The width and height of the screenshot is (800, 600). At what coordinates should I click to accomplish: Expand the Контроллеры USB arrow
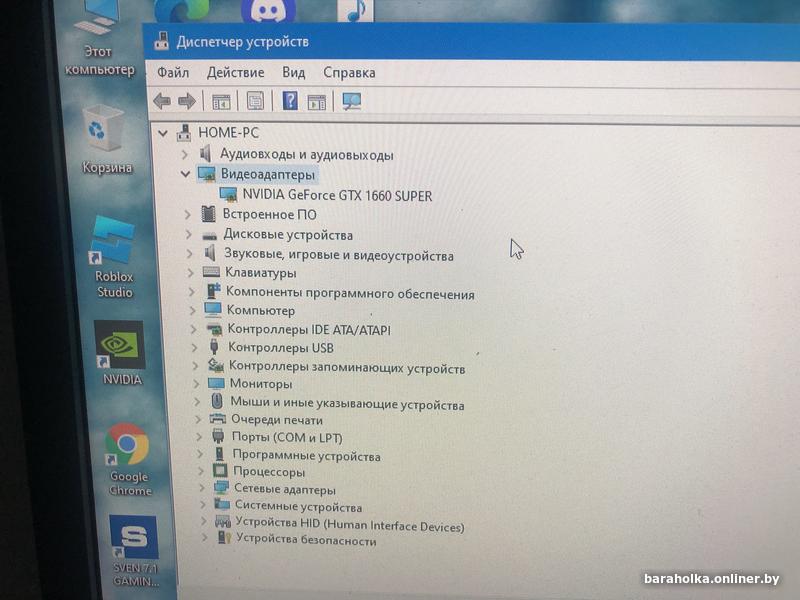click(x=195, y=347)
